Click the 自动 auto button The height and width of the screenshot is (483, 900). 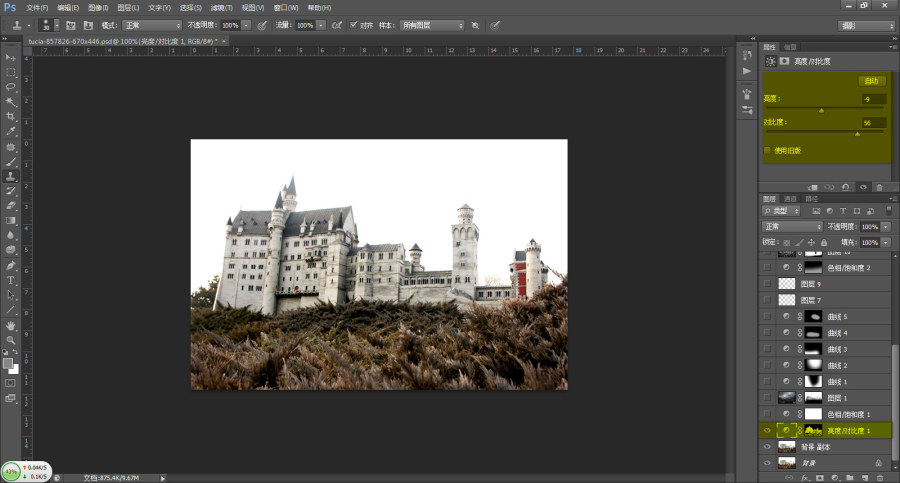tap(872, 81)
